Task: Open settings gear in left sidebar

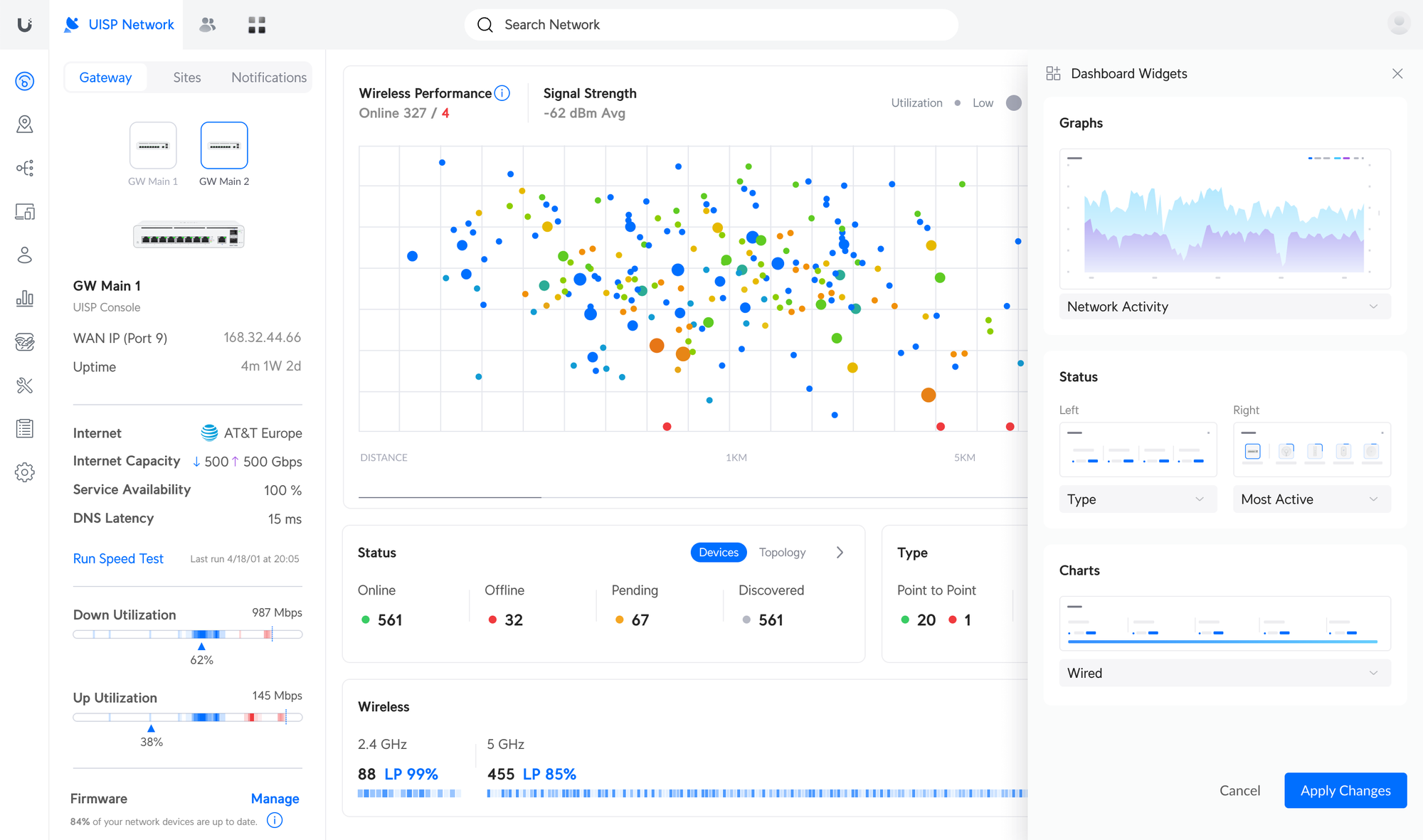Action: (25, 472)
